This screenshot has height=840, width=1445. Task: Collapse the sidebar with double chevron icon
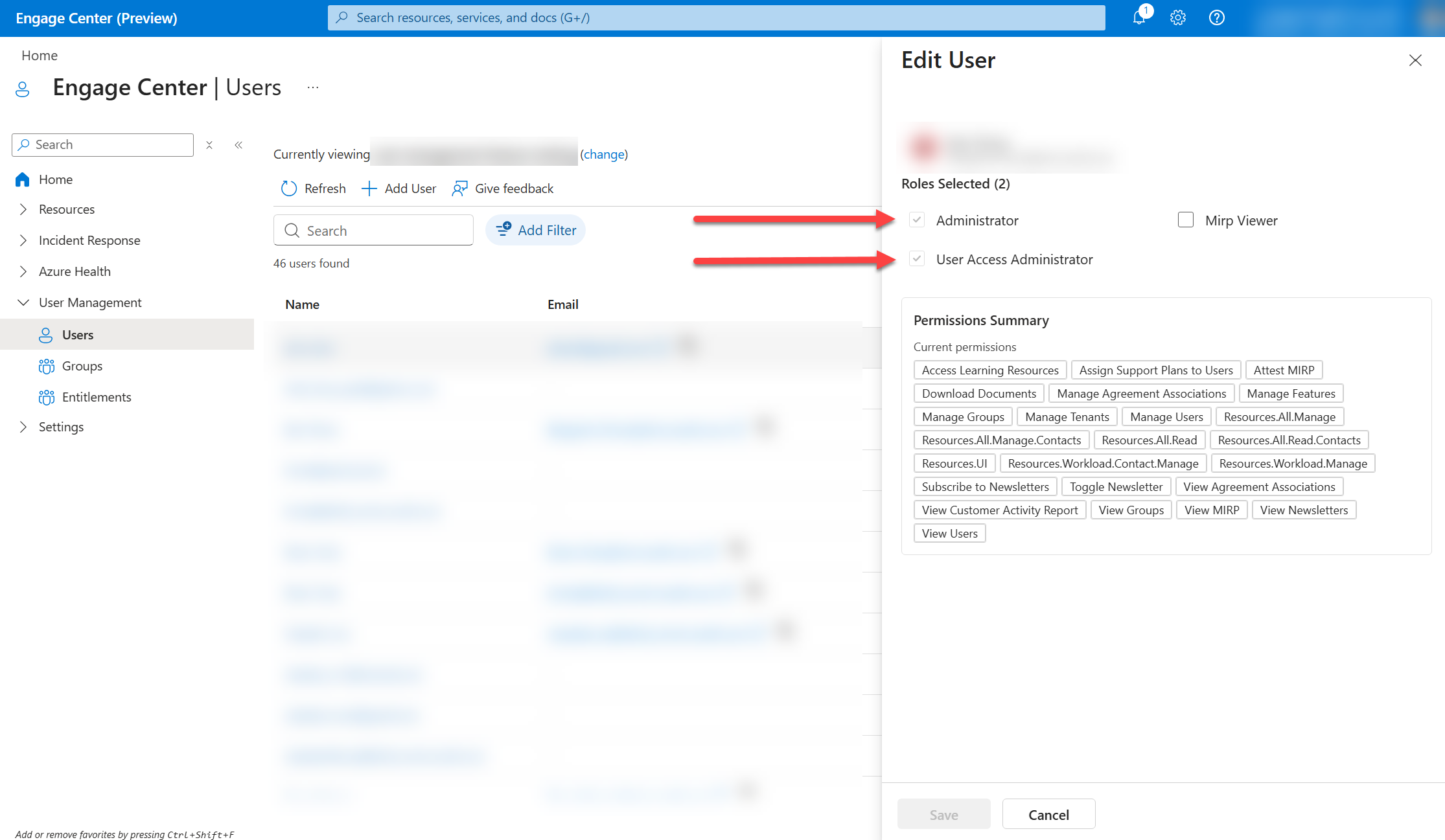[x=238, y=145]
